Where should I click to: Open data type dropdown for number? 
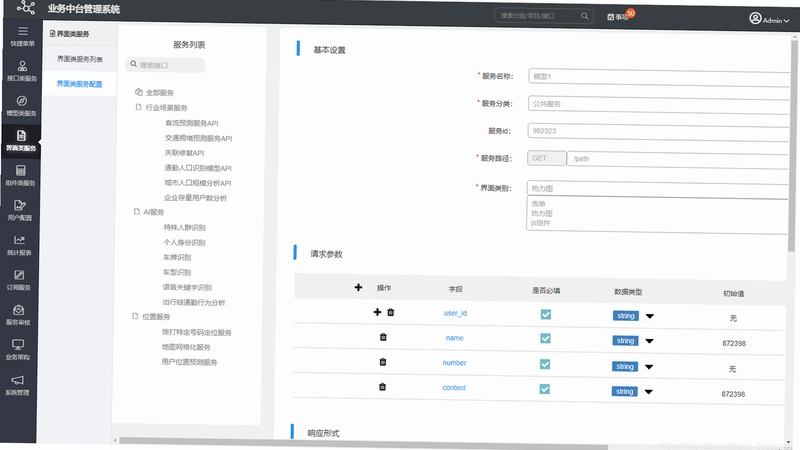[x=648, y=367]
